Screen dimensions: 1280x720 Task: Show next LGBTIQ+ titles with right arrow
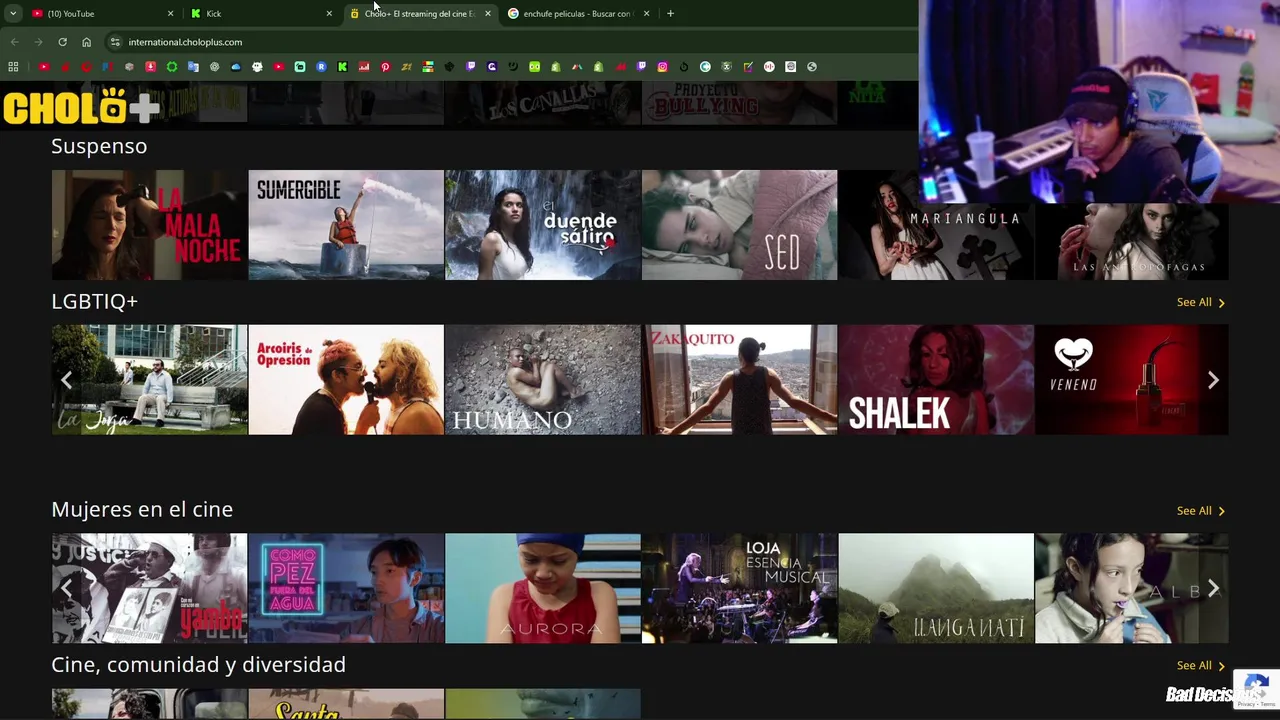coord(1213,380)
